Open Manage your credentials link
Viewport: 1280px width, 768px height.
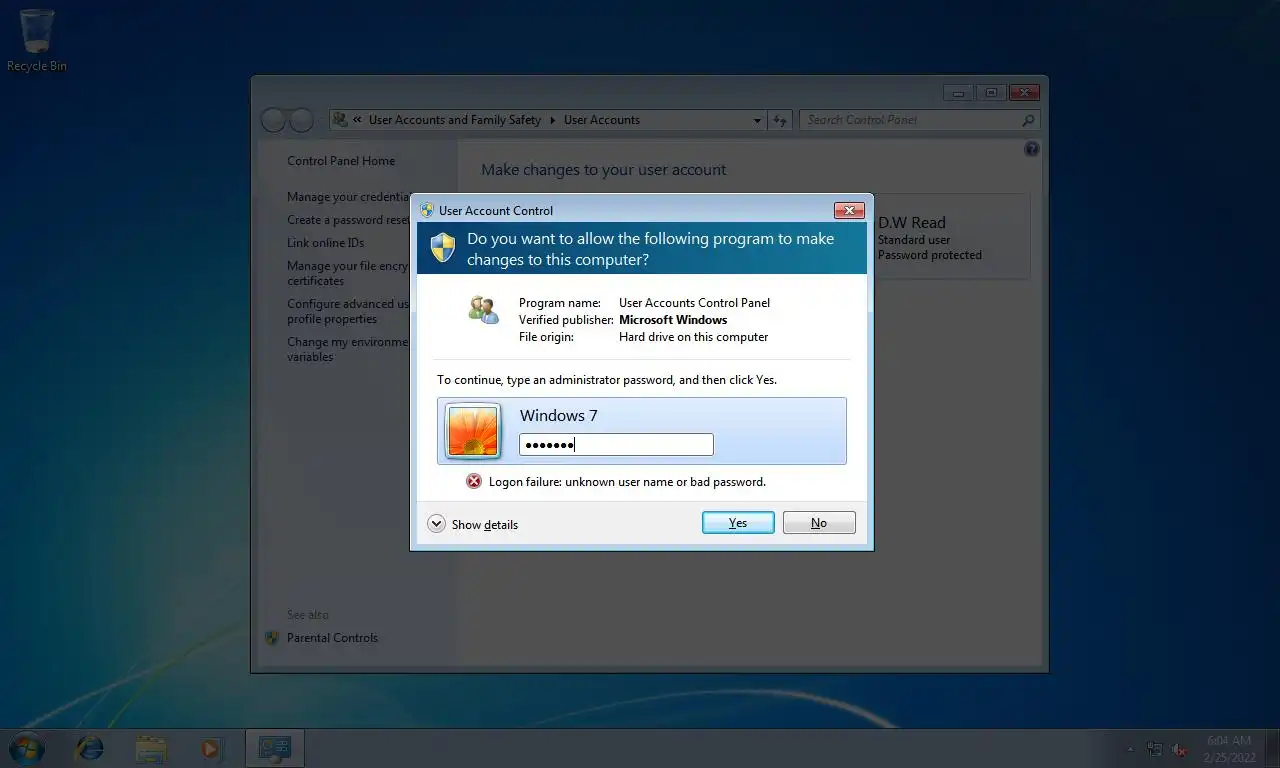[x=349, y=197]
